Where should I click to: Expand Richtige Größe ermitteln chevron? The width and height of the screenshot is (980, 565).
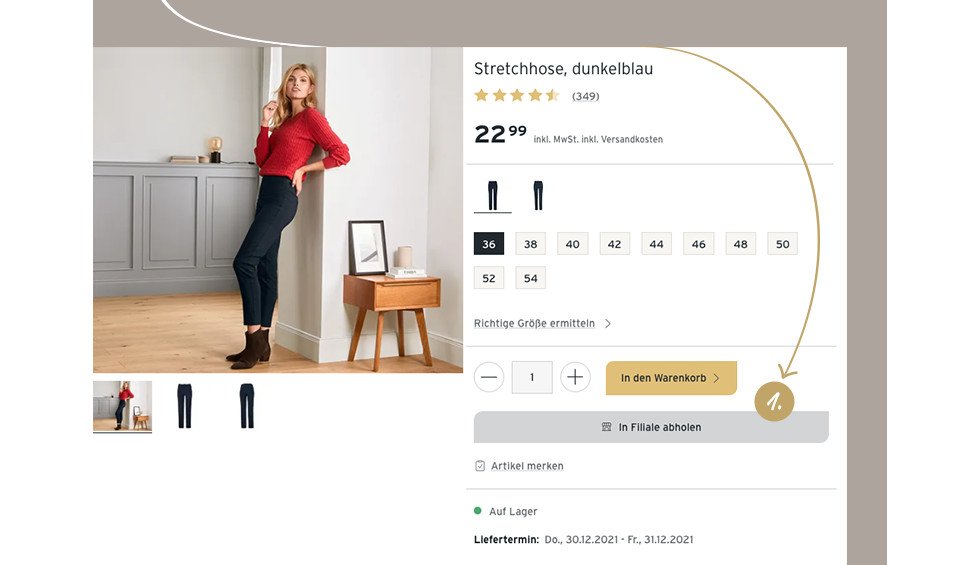click(608, 323)
